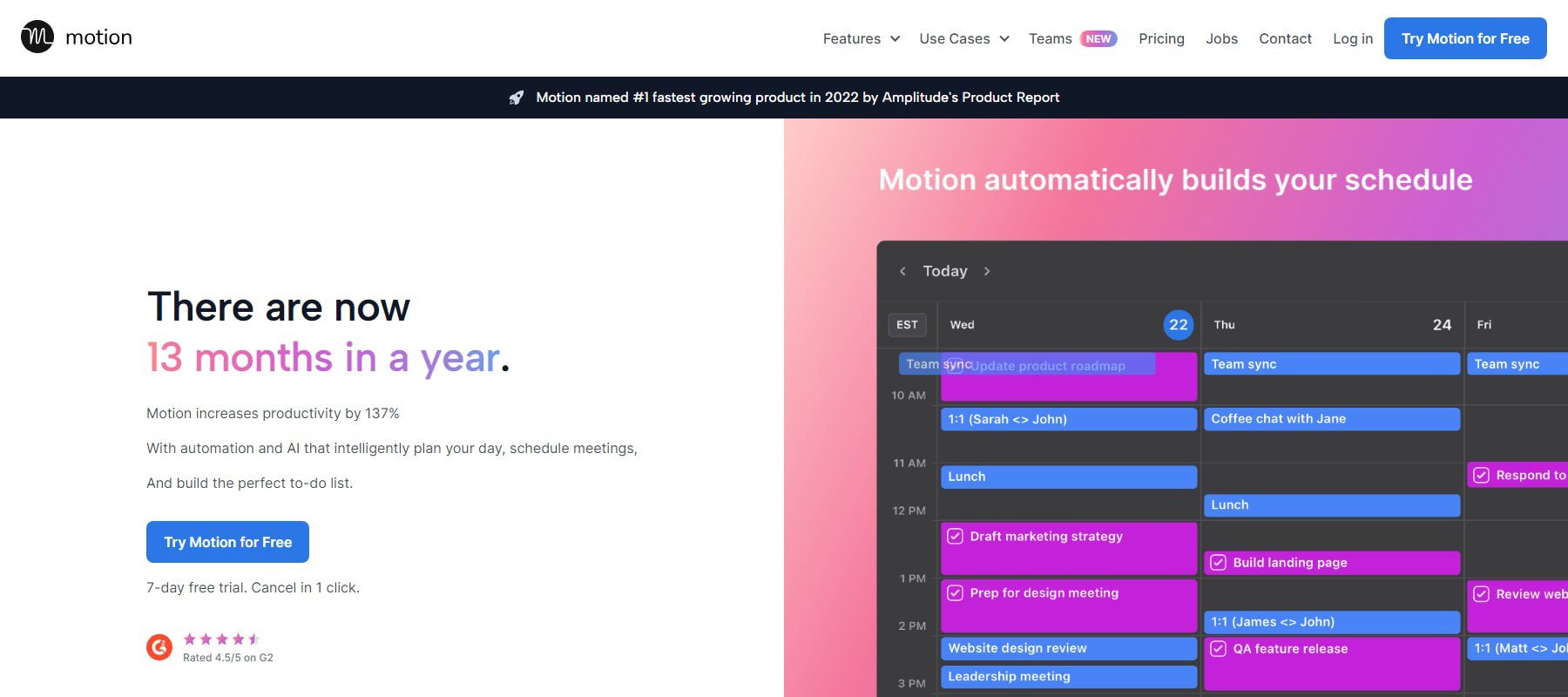Click the 12 PM time label
This screenshot has height=697, width=1568.
pyautogui.click(x=909, y=511)
